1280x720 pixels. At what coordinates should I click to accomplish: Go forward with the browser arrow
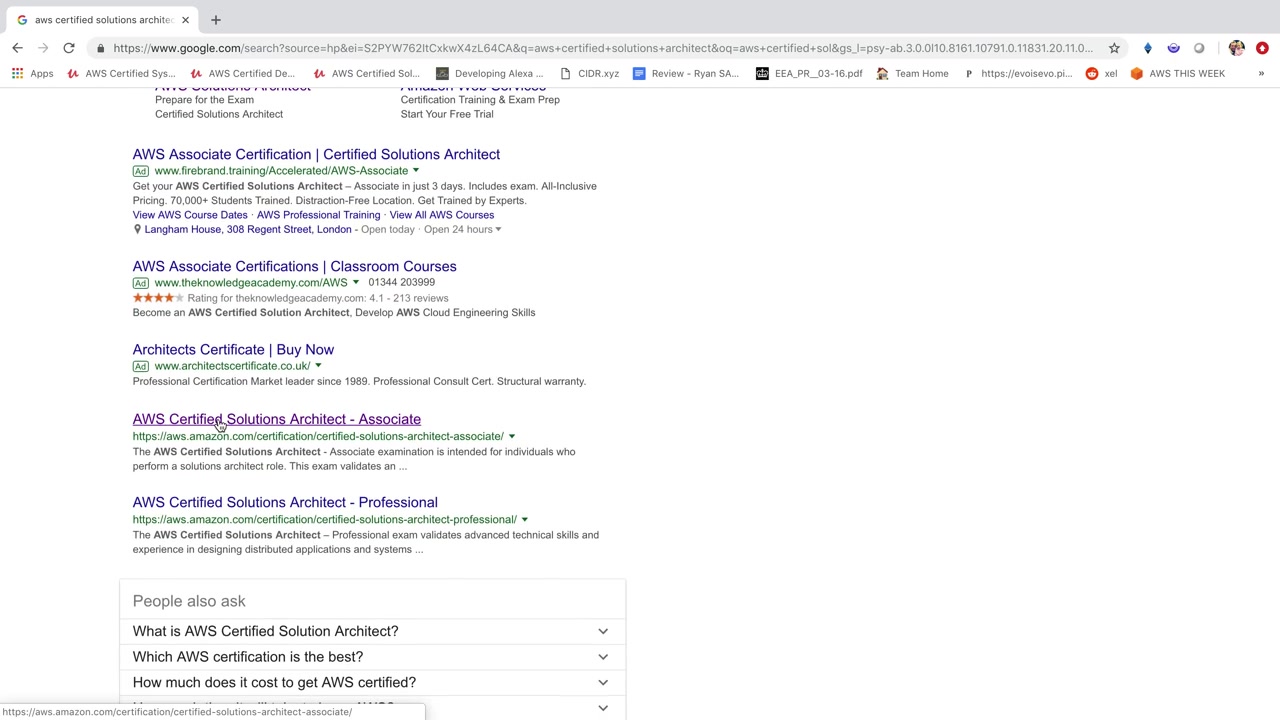43,48
